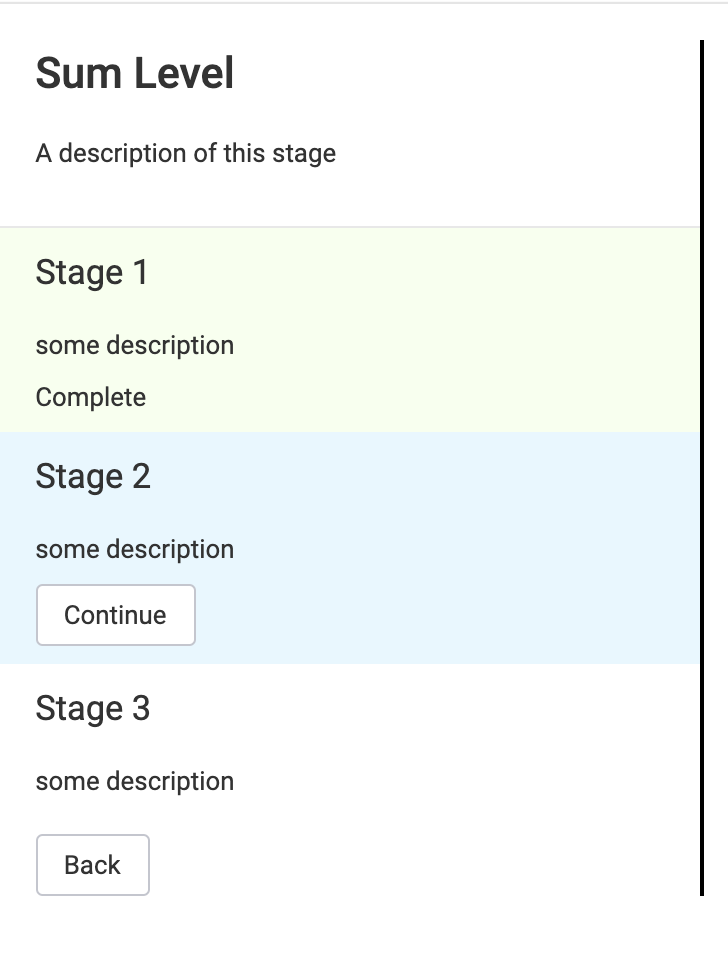Click some description text under Stage 2
This screenshot has height=964, width=728.
click(135, 550)
